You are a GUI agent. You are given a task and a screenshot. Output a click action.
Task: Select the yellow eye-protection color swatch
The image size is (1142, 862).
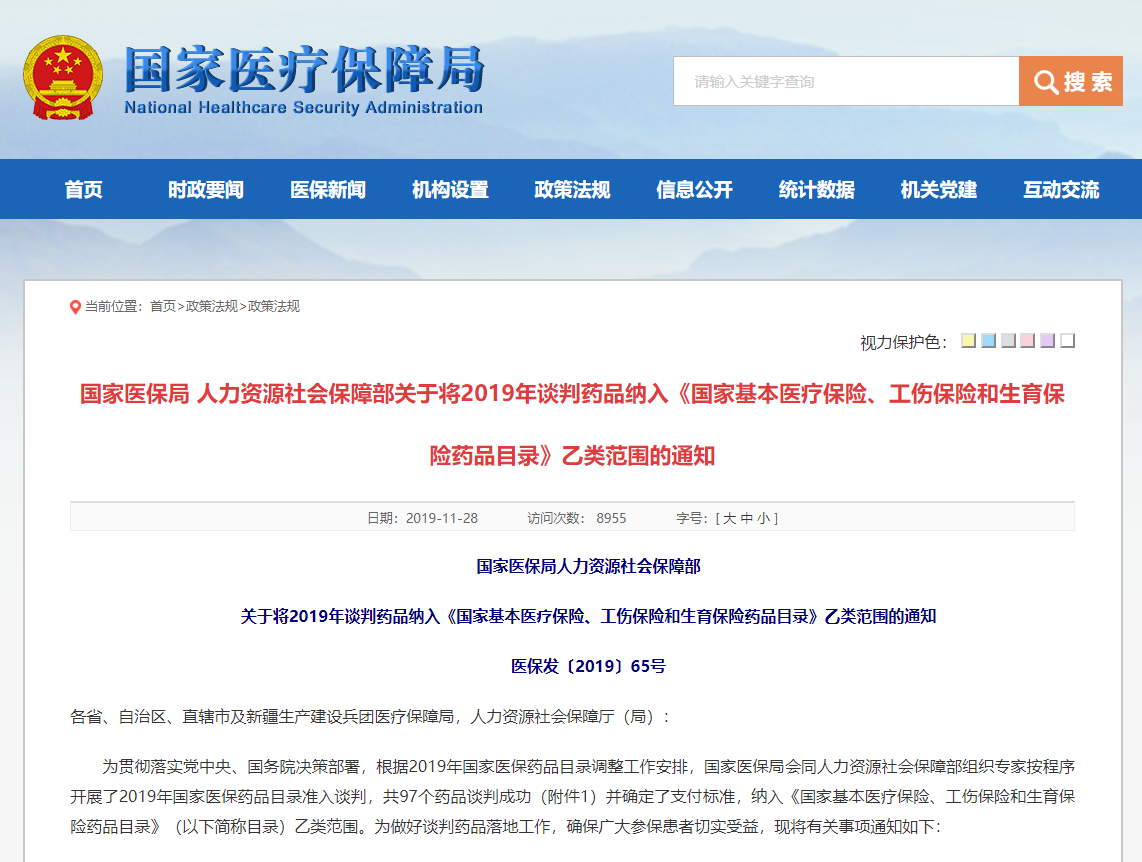coord(968,341)
